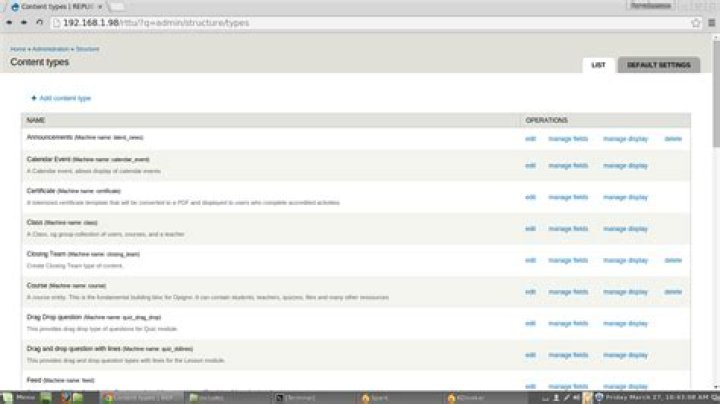This screenshot has height=404, width=720.
Task: Click the browser forward arrow button
Action: (x=23, y=22)
